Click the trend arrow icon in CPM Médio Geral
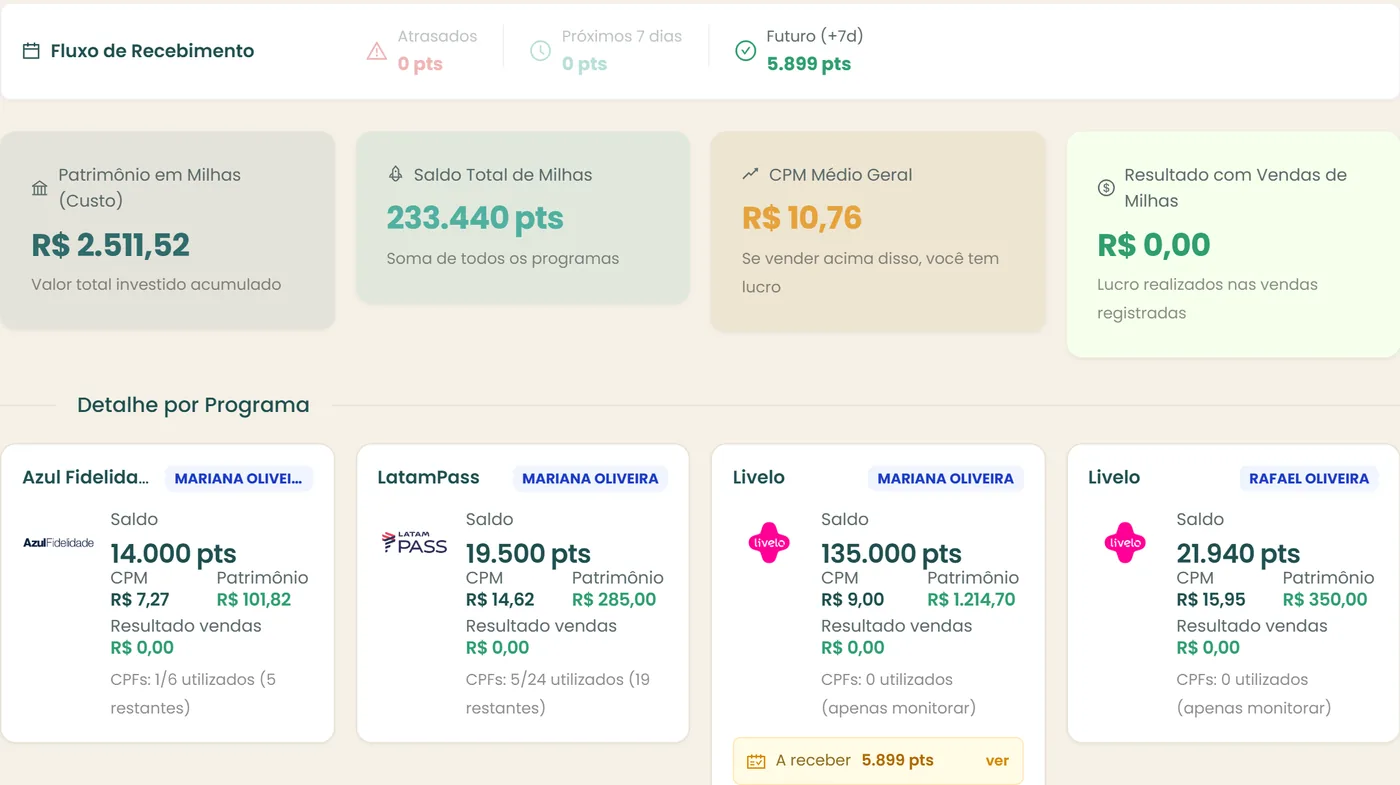Viewport: 1400px width, 785px height. tap(750, 174)
